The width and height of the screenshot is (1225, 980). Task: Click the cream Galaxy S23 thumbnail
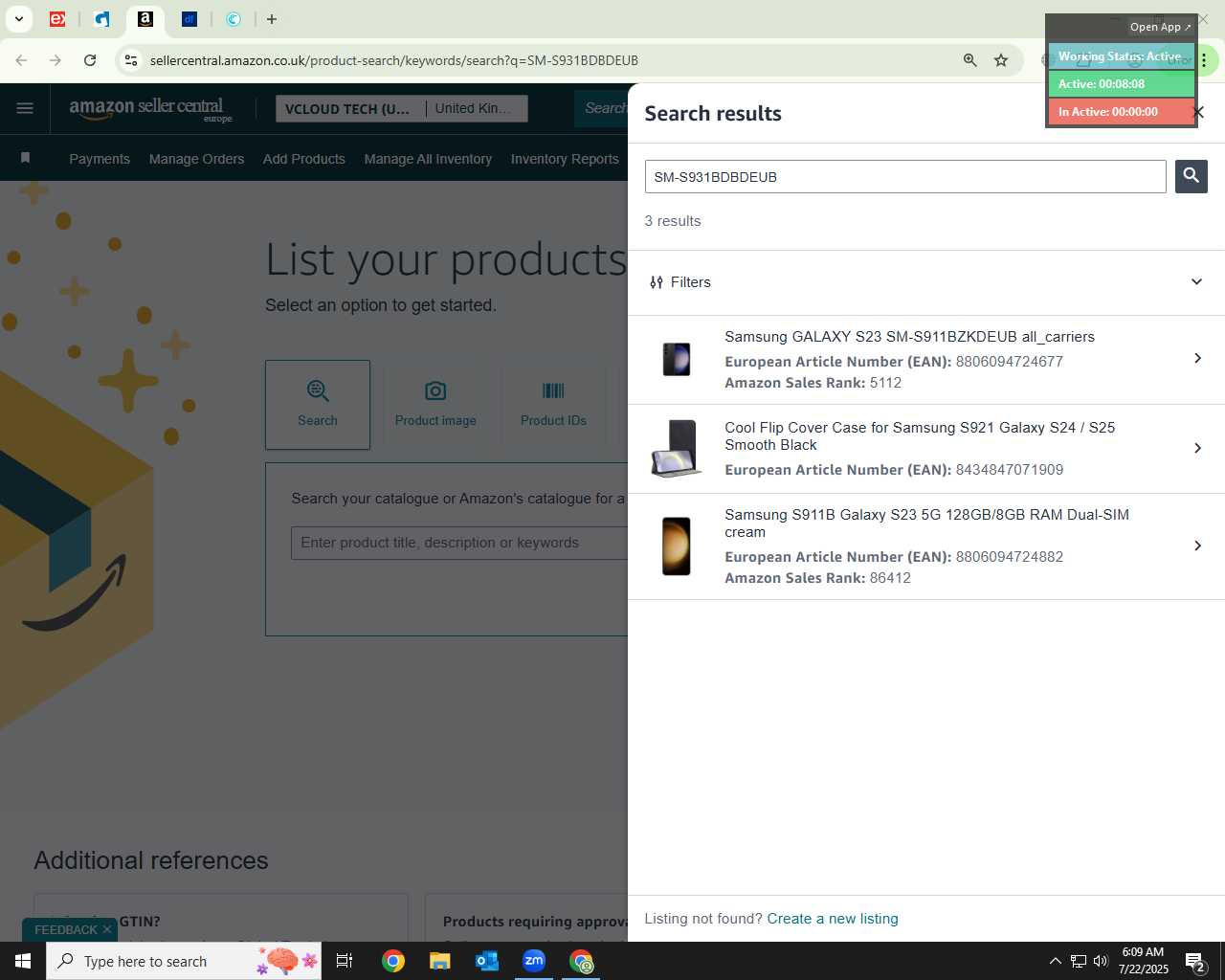(x=677, y=546)
